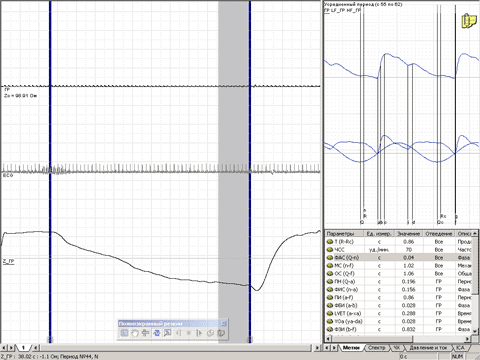Click the first icon in the full-screen mode toolbar
The image size is (480, 360).
tap(124, 333)
